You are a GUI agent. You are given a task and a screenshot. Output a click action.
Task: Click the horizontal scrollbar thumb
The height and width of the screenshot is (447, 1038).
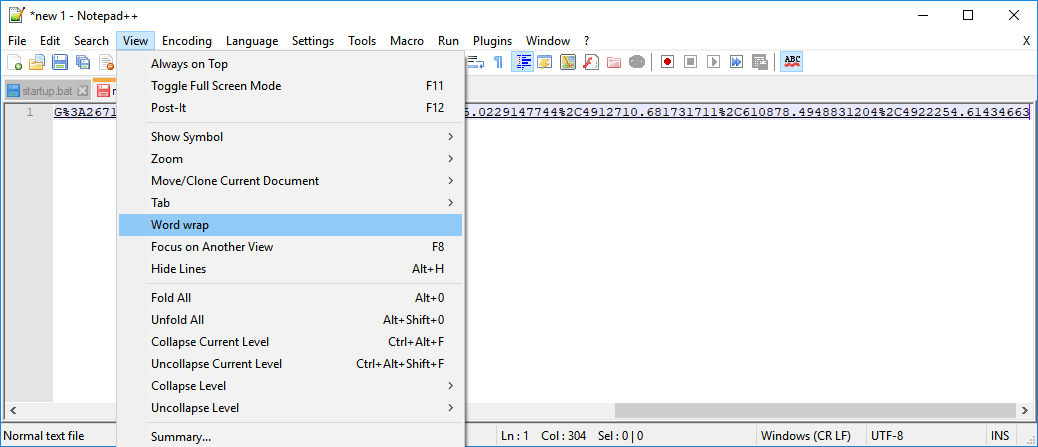816,411
